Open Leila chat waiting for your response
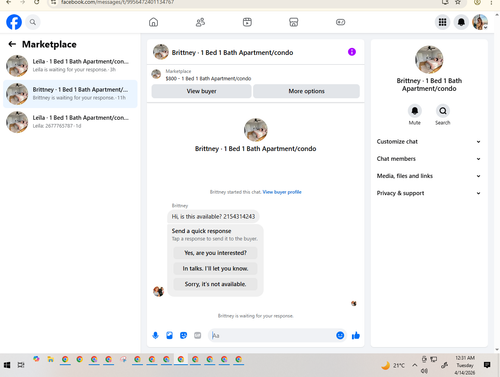 coord(70,66)
